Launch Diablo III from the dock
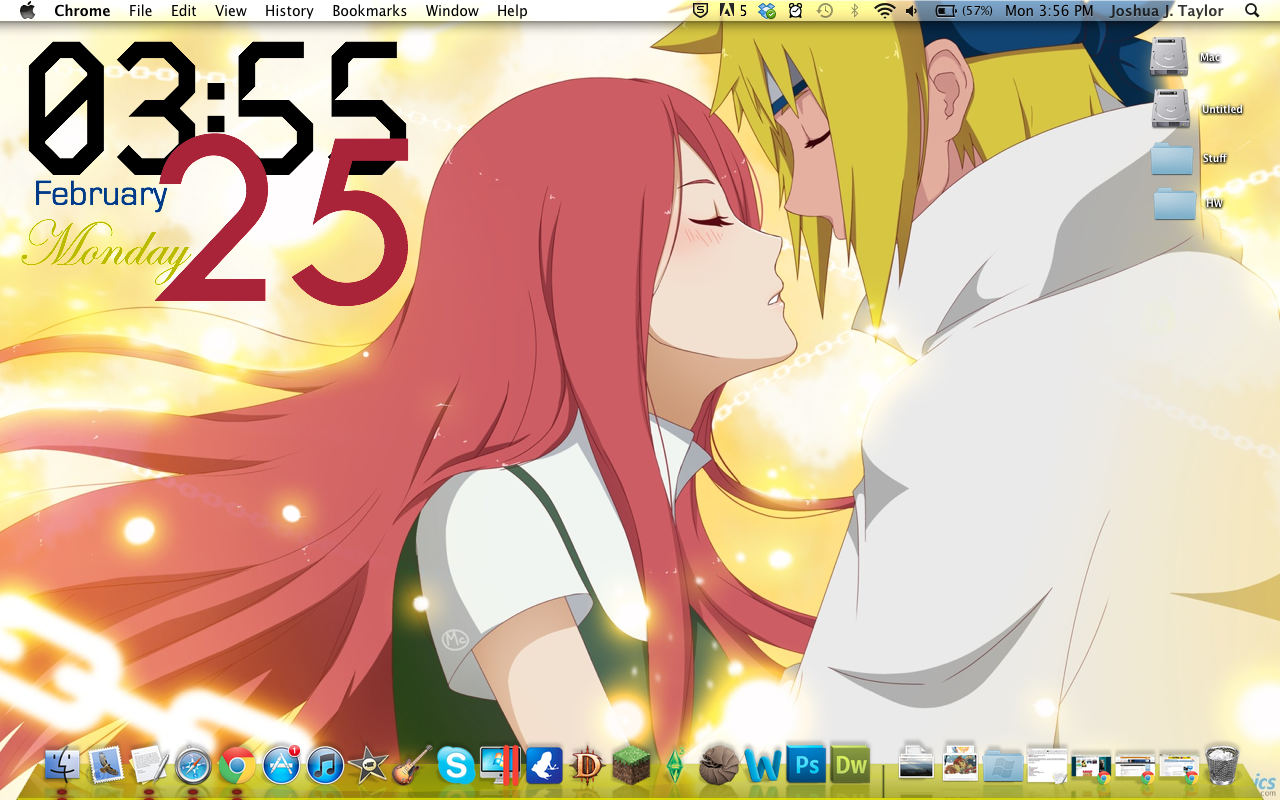This screenshot has height=800, width=1280. click(x=588, y=766)
